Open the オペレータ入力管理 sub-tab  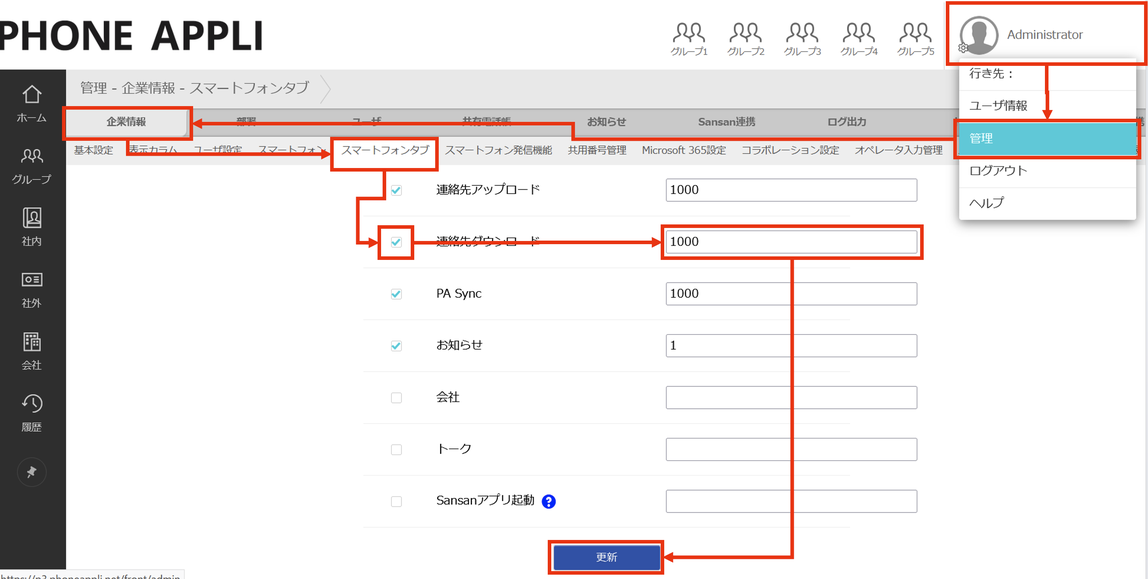(898, 150)
